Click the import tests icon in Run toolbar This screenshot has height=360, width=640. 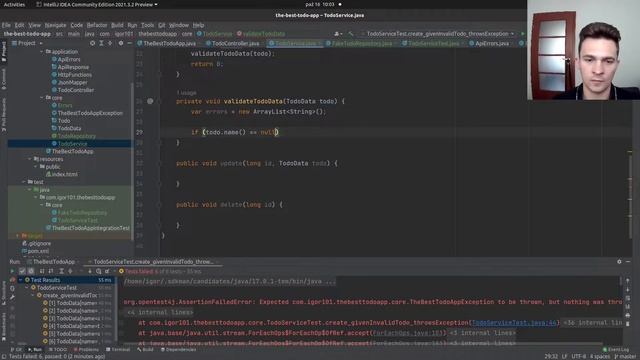tap(107, 271)
